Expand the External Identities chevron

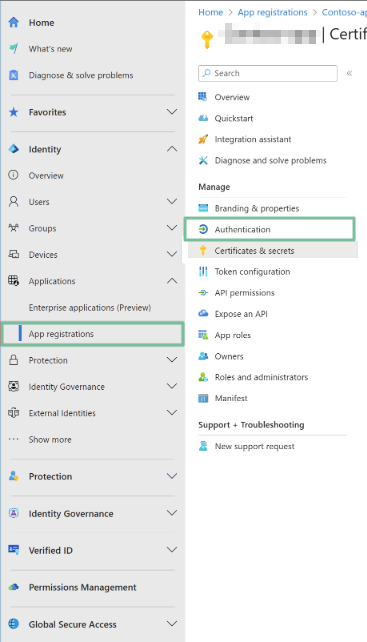(x=172, y=413)
